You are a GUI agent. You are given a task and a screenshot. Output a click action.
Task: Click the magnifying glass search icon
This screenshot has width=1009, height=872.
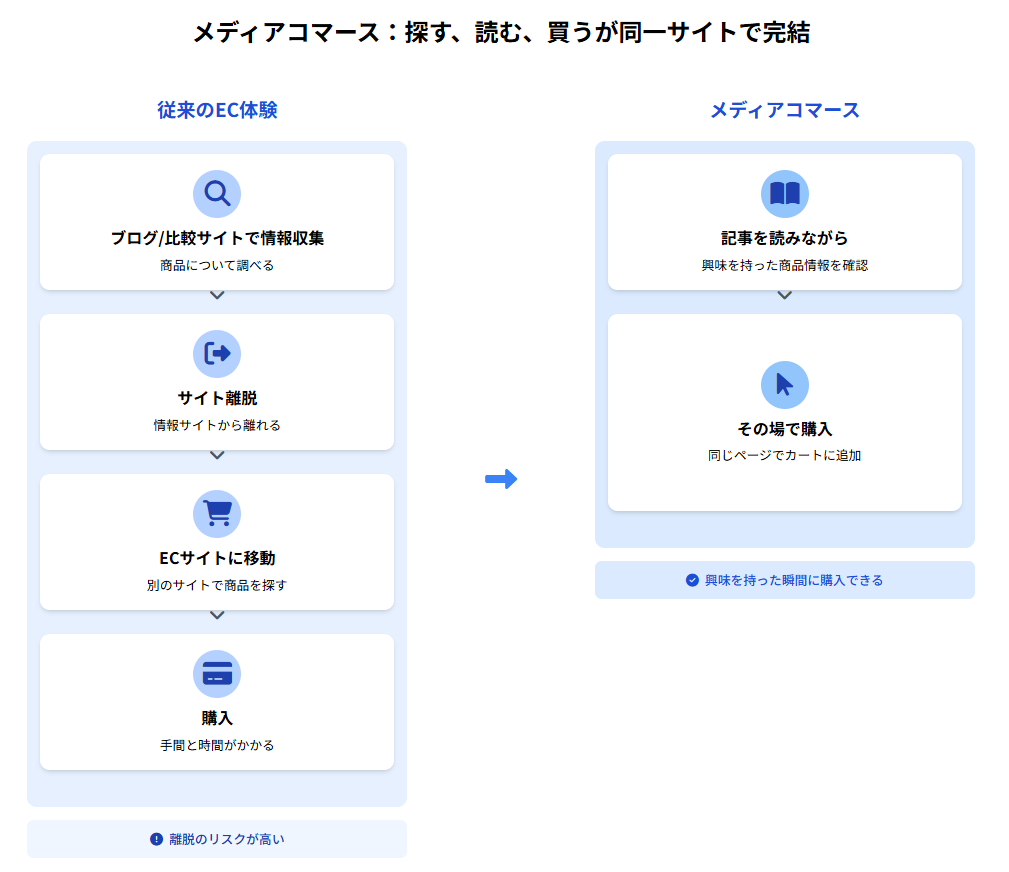[x=217, y=193]
